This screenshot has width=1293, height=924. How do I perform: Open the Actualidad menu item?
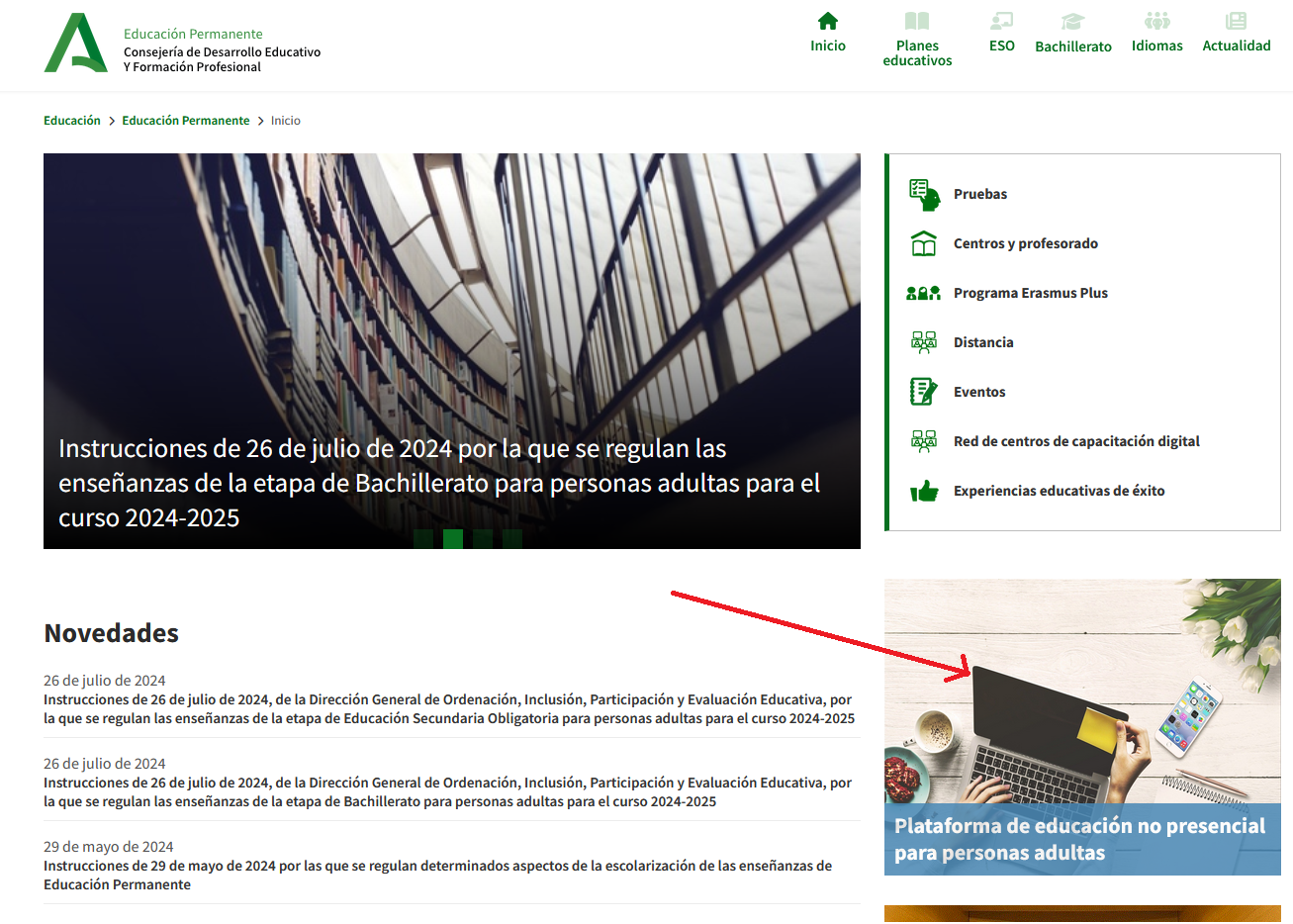pos(1237,46)
